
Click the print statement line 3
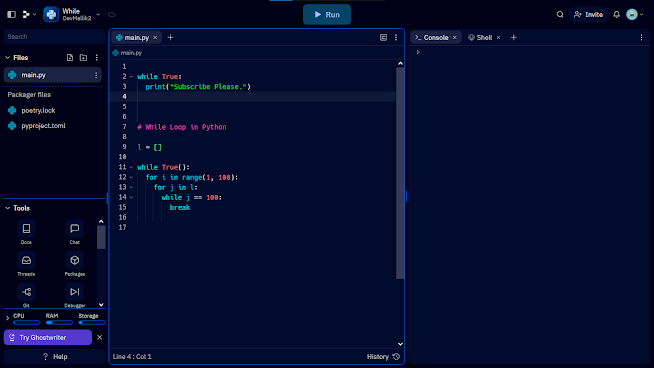[x=198, y=87]
